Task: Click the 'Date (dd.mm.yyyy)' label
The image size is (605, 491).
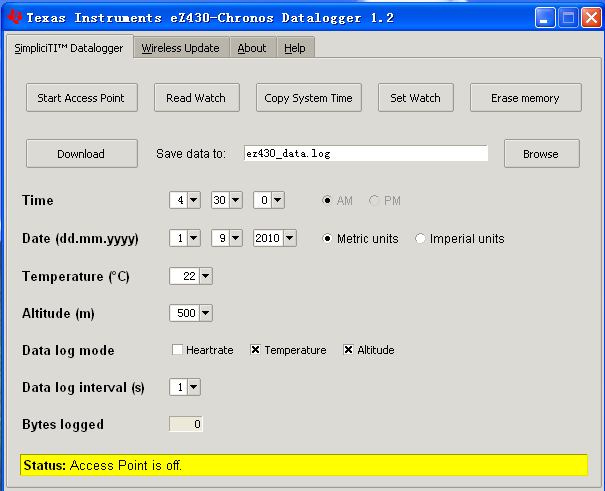Action: tap(80, 238)
